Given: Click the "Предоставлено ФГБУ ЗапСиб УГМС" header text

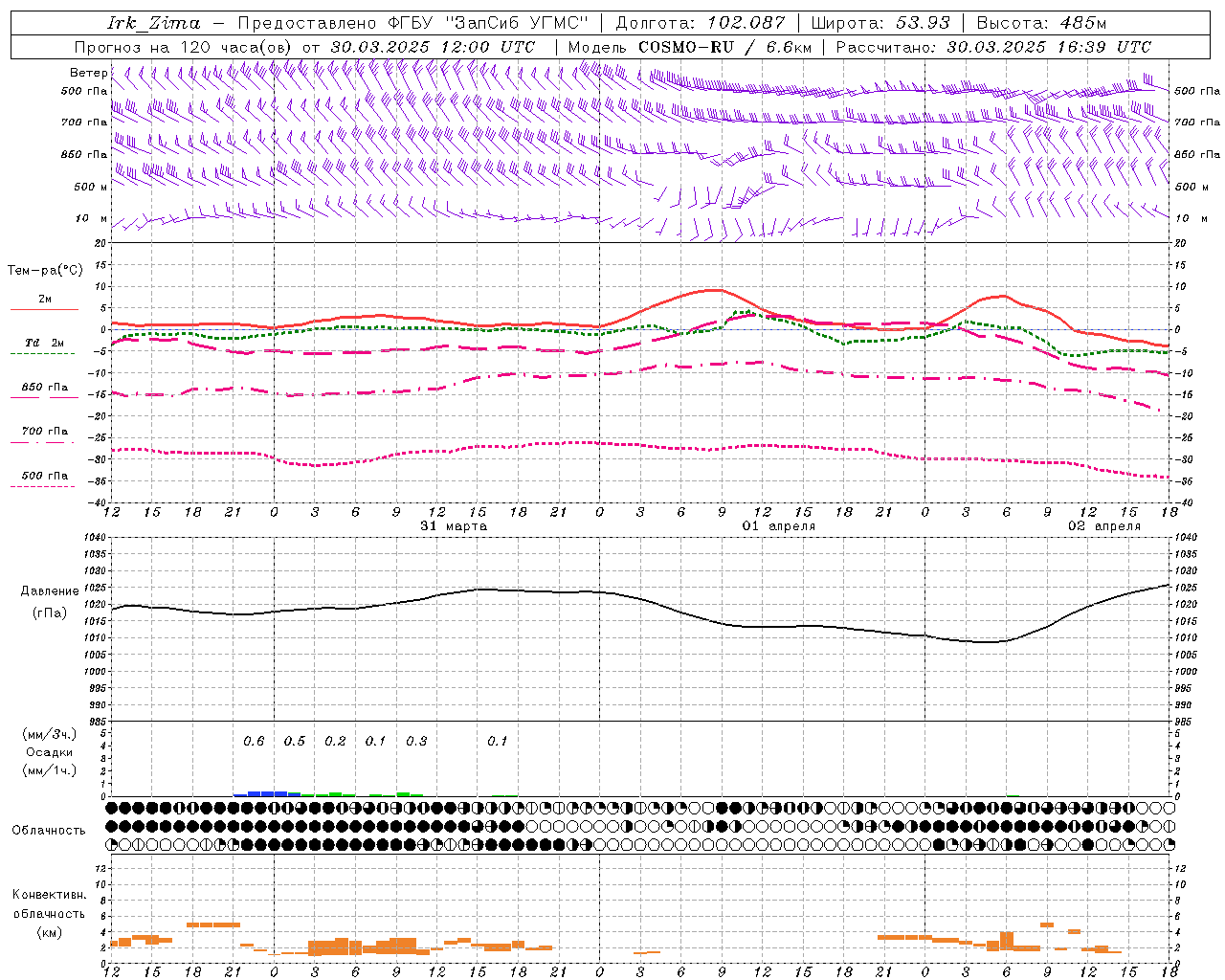Looking at the screenshot, I should (412, 23).
